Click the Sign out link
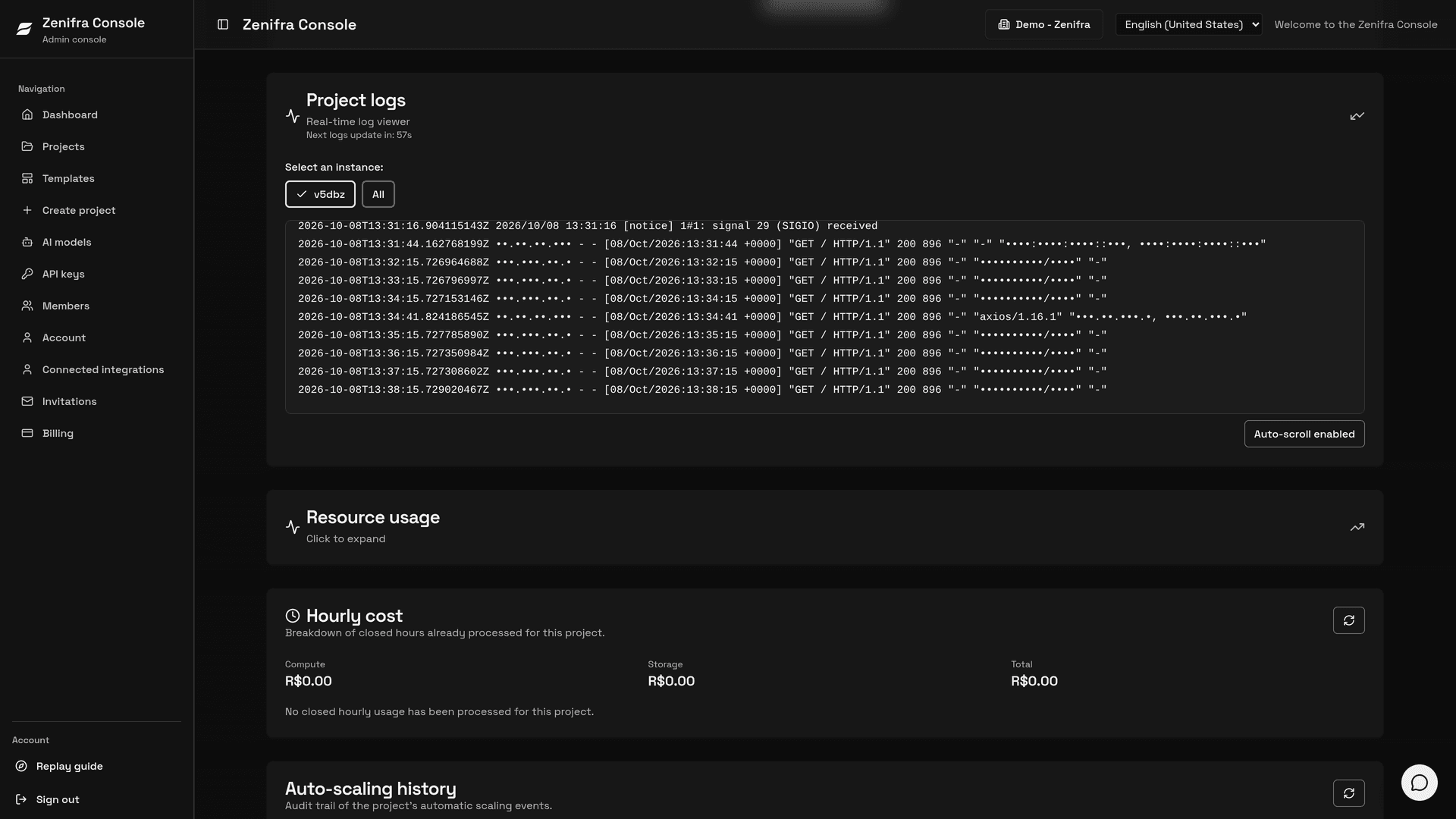Screen dimensions: 1456x819 point(58,799)
